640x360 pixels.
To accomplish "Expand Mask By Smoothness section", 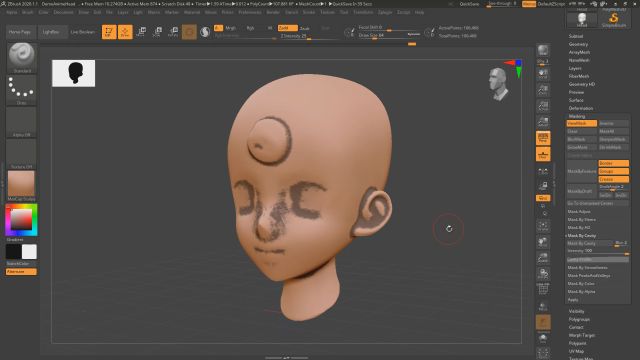I will point(587,267).
